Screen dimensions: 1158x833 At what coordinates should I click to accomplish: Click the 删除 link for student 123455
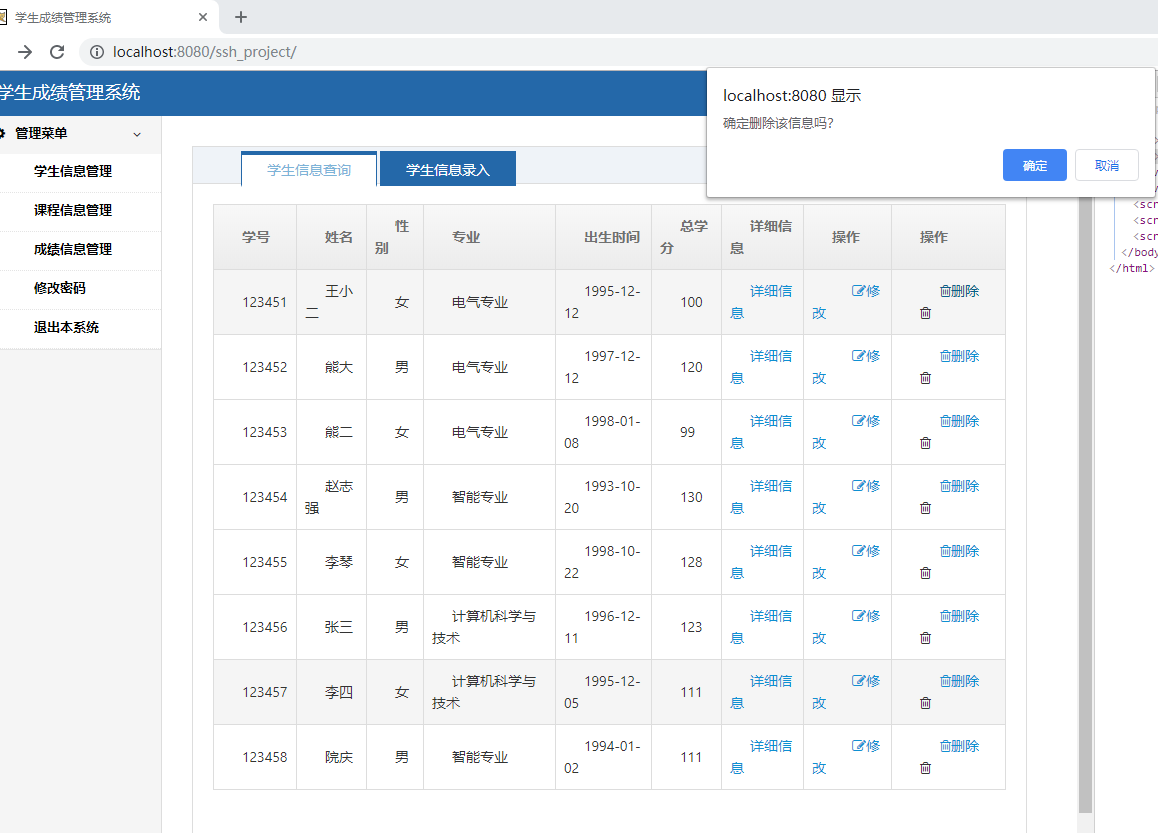(959, 551)
